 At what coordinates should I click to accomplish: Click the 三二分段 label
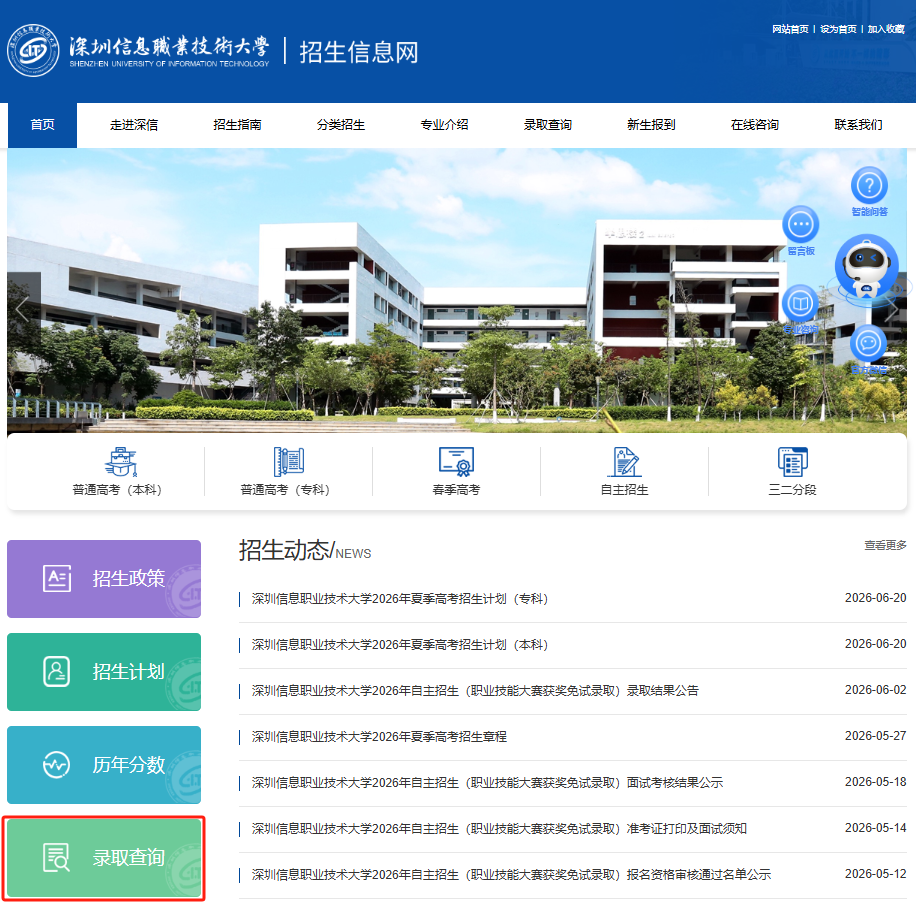pyautogui.click(x=792, y=490)
